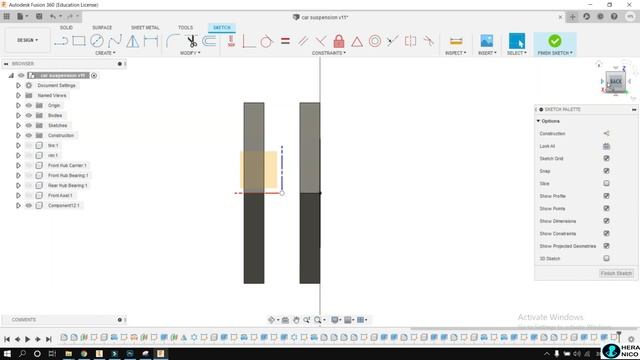Screen dimensions: 640x360
Task: Collapse the Options section in Sketch Palette
Action: coord(538,121)
